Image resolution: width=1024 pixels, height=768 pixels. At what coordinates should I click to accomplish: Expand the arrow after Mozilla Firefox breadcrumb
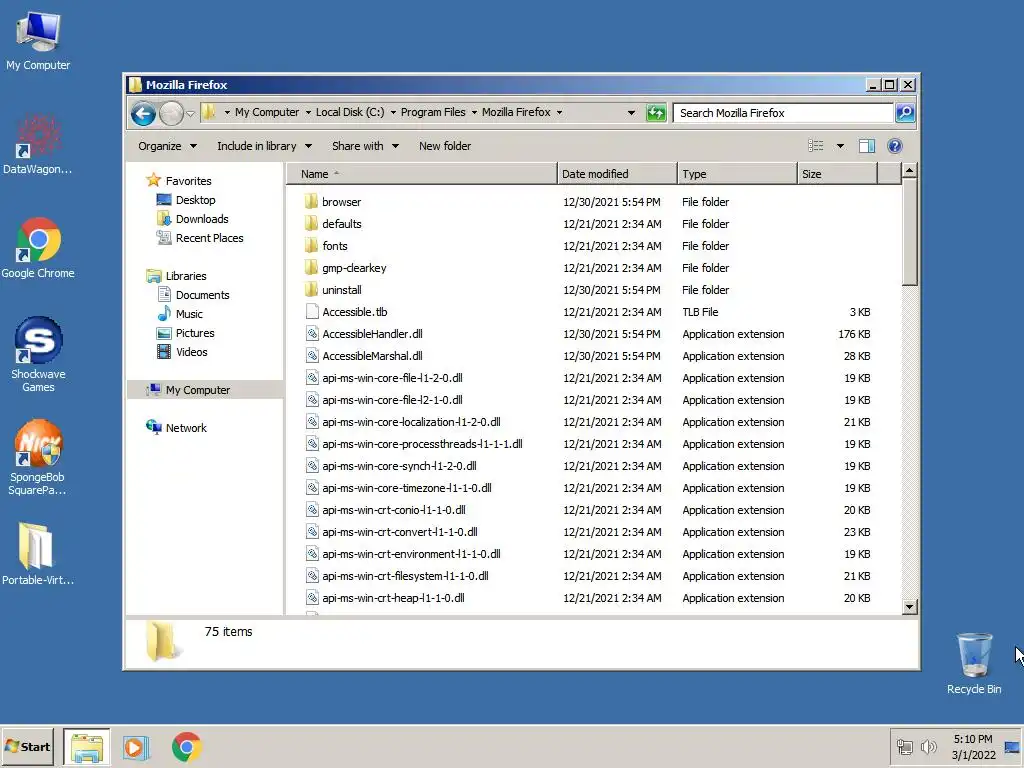pyautogui.click(x=559, y=112)
